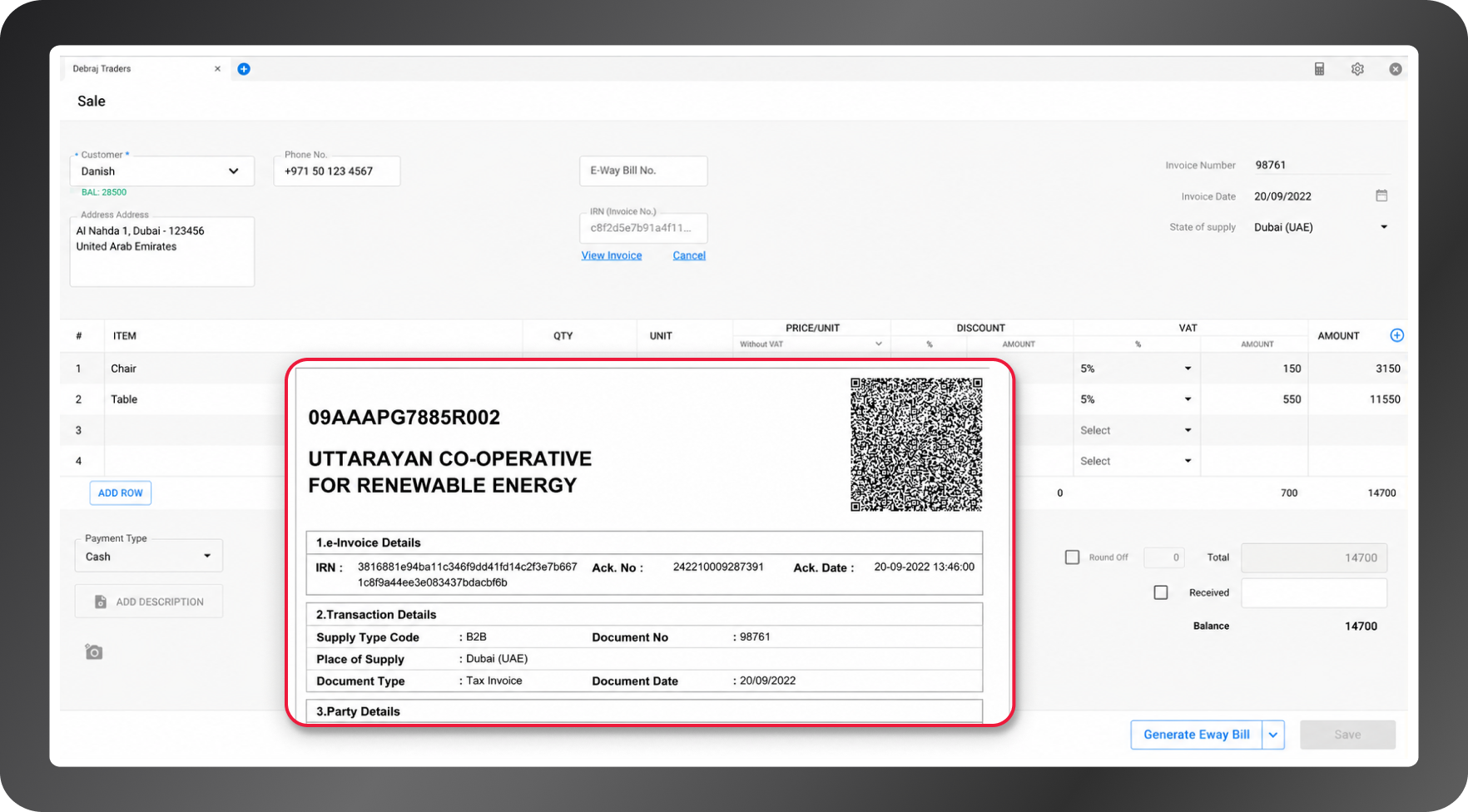Select the Table item cell
This screenshot has height=812, width=1468.
(196, 399)
